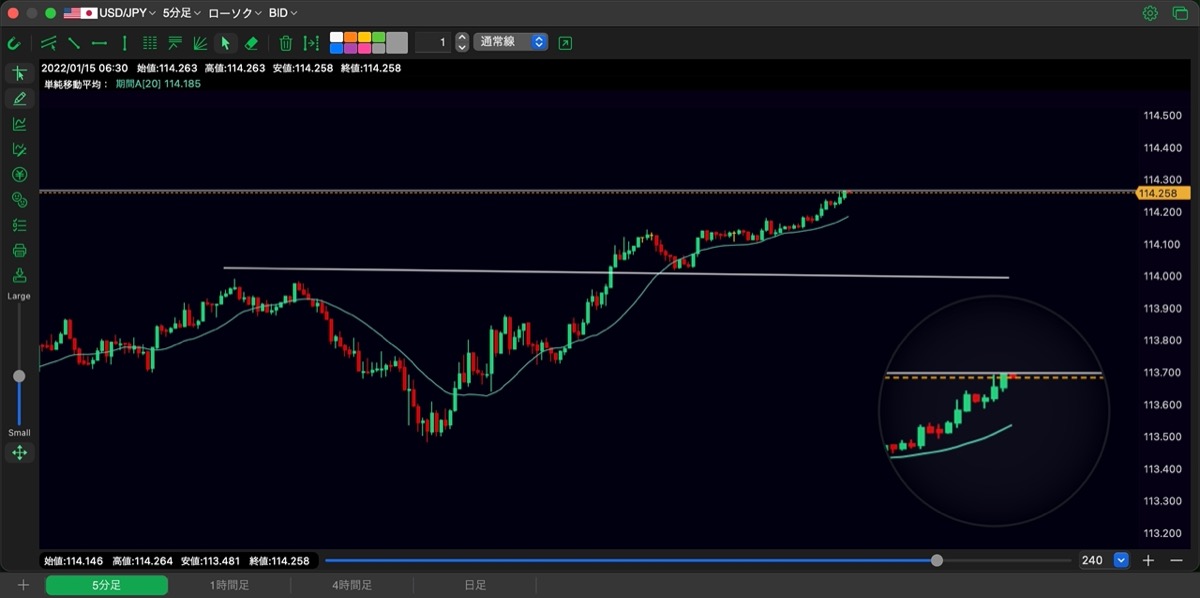The image size is (1200, 598).
Task: Switch to the 1時間足 tab
Action: (x=229, y=585)
